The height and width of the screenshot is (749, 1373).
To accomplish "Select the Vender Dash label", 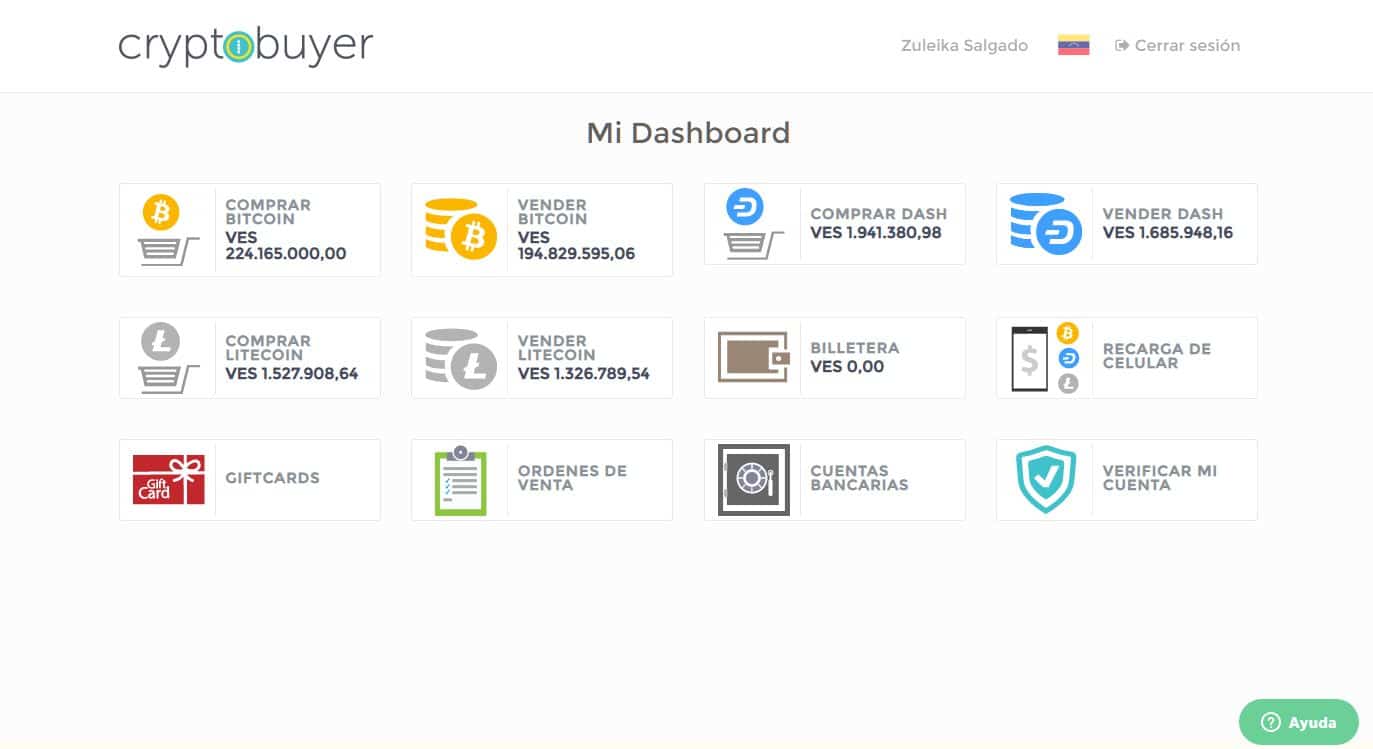I will (1162, 214).
